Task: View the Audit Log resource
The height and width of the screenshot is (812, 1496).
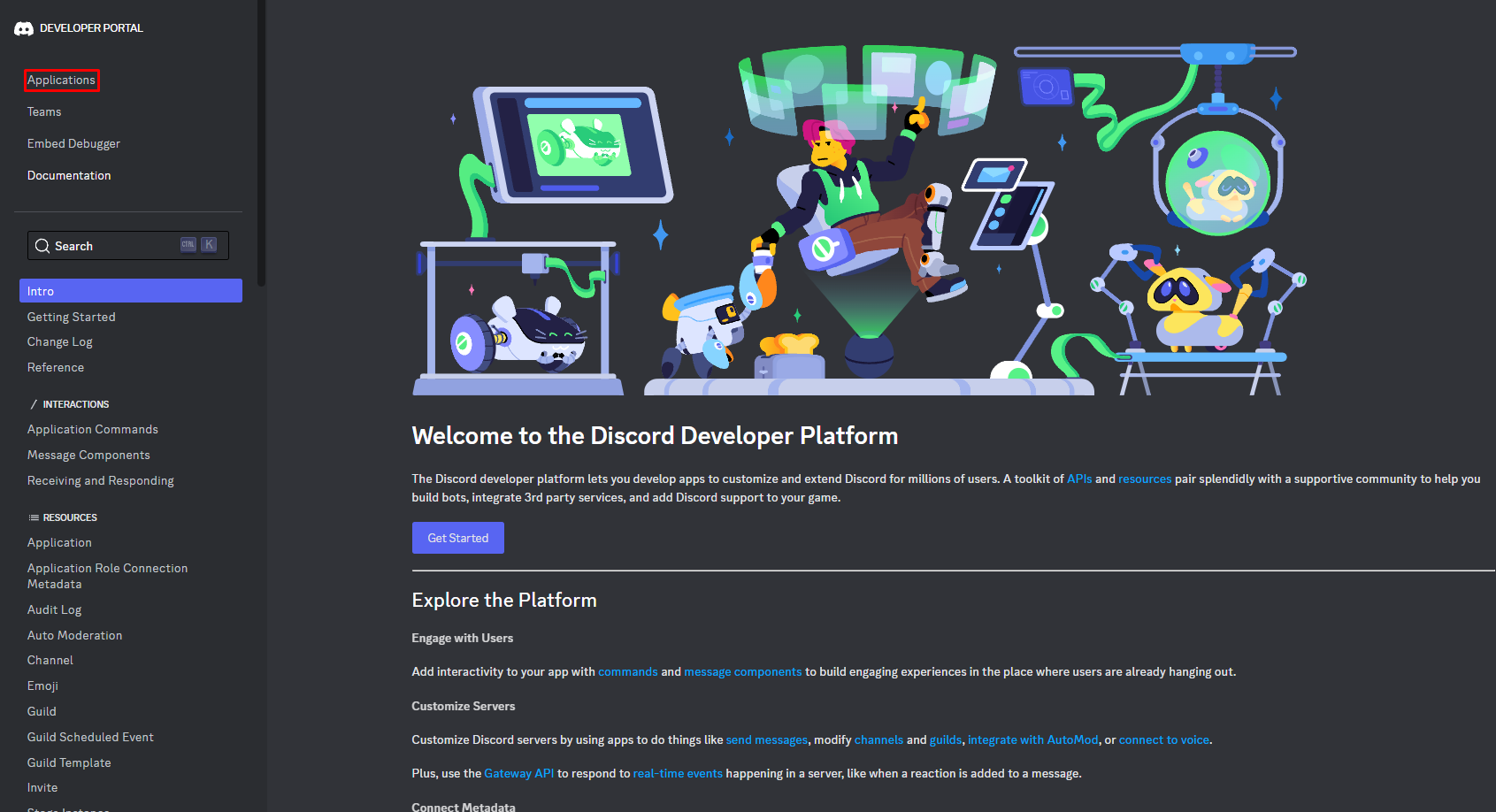Action: pos(54,609)
